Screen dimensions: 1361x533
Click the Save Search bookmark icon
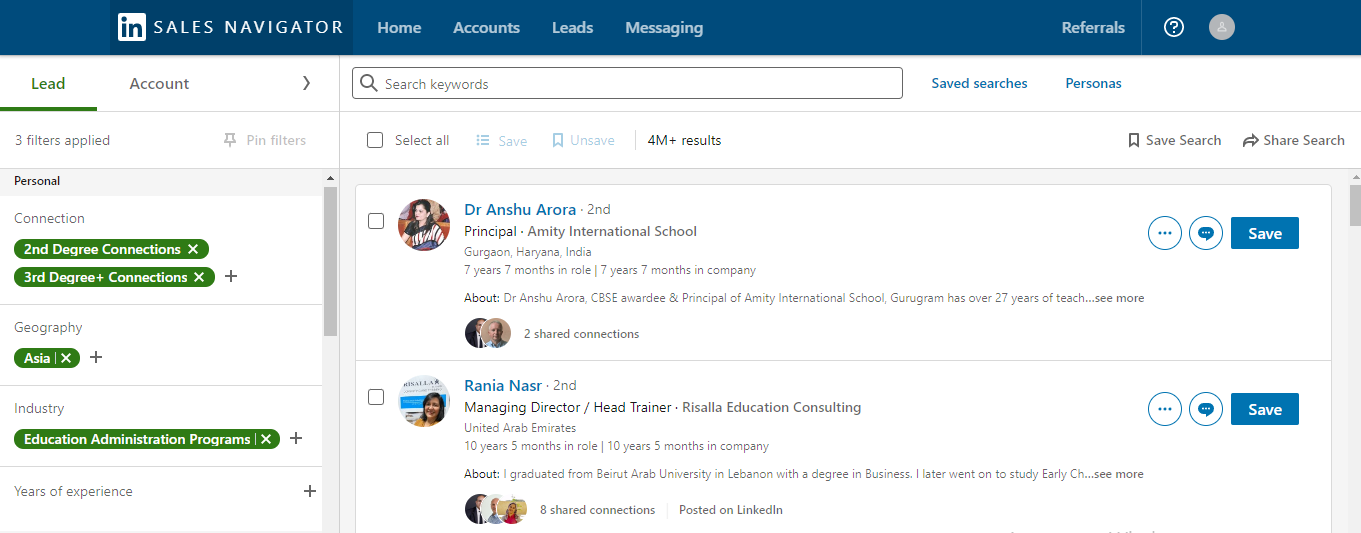(1134, 140)
